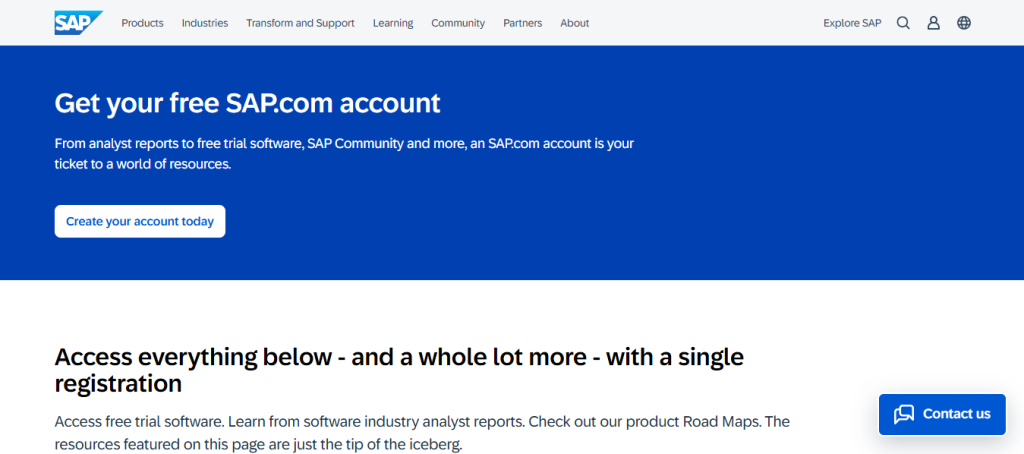The height and width of the screenshot is (454, 1024).
Task: Open the Industries menu
Action: tap(205, 23)
